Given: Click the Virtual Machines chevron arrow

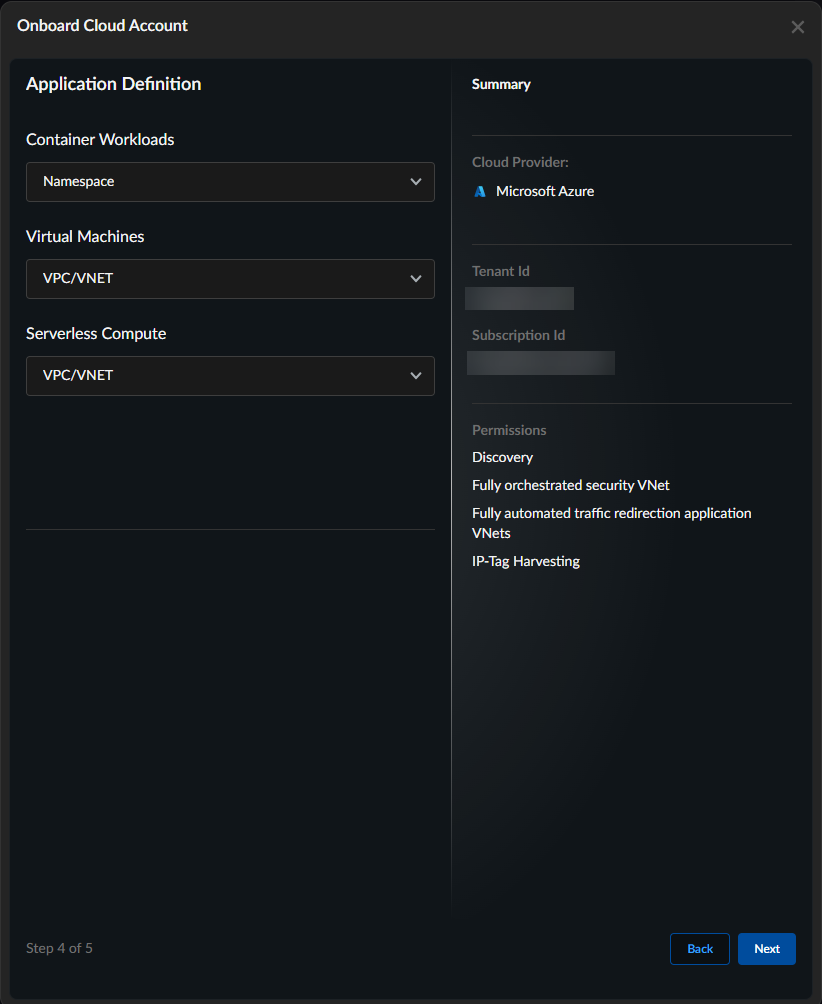Looking at the screenshot, I should tap(416, 279).
